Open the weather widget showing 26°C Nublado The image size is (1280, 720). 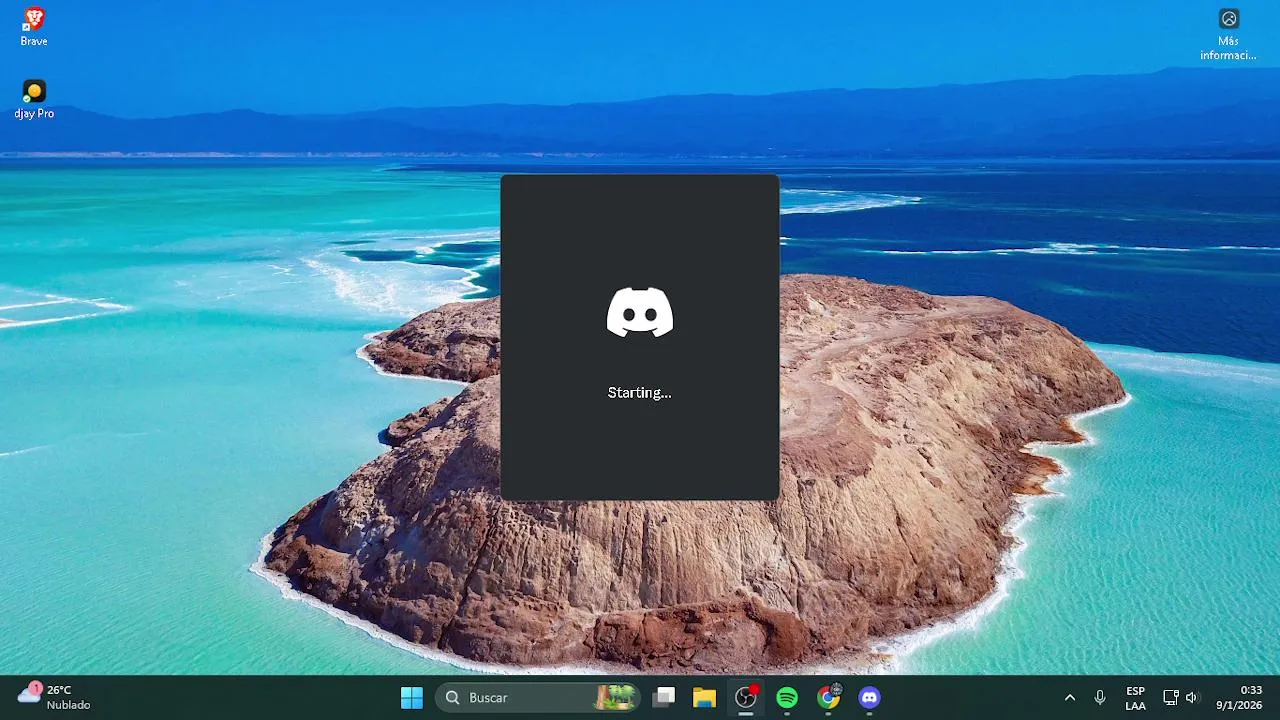point(55,697)
